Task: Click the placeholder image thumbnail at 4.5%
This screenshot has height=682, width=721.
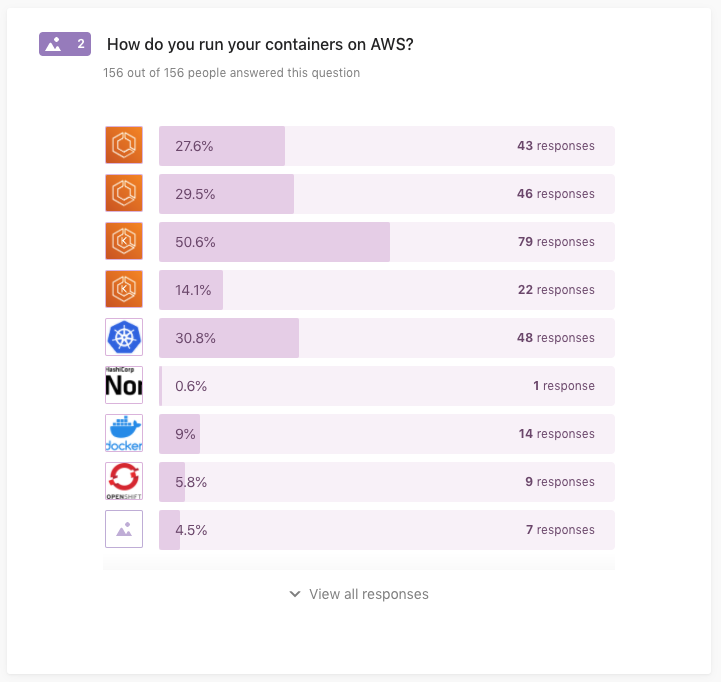Action: pyautogui.click(x=124, y=529)
